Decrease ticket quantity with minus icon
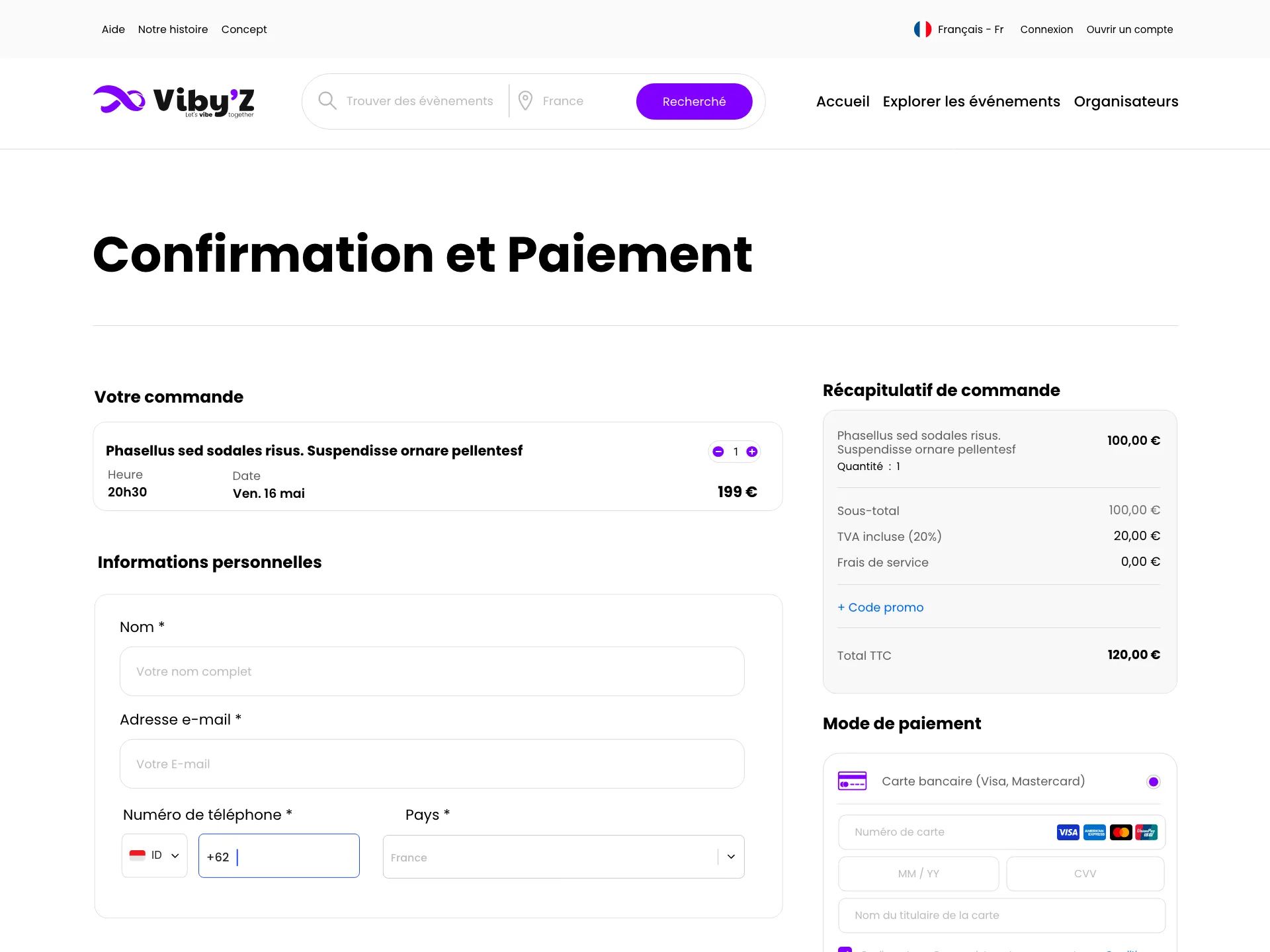 pyautogui.click(x=718, y=452)
